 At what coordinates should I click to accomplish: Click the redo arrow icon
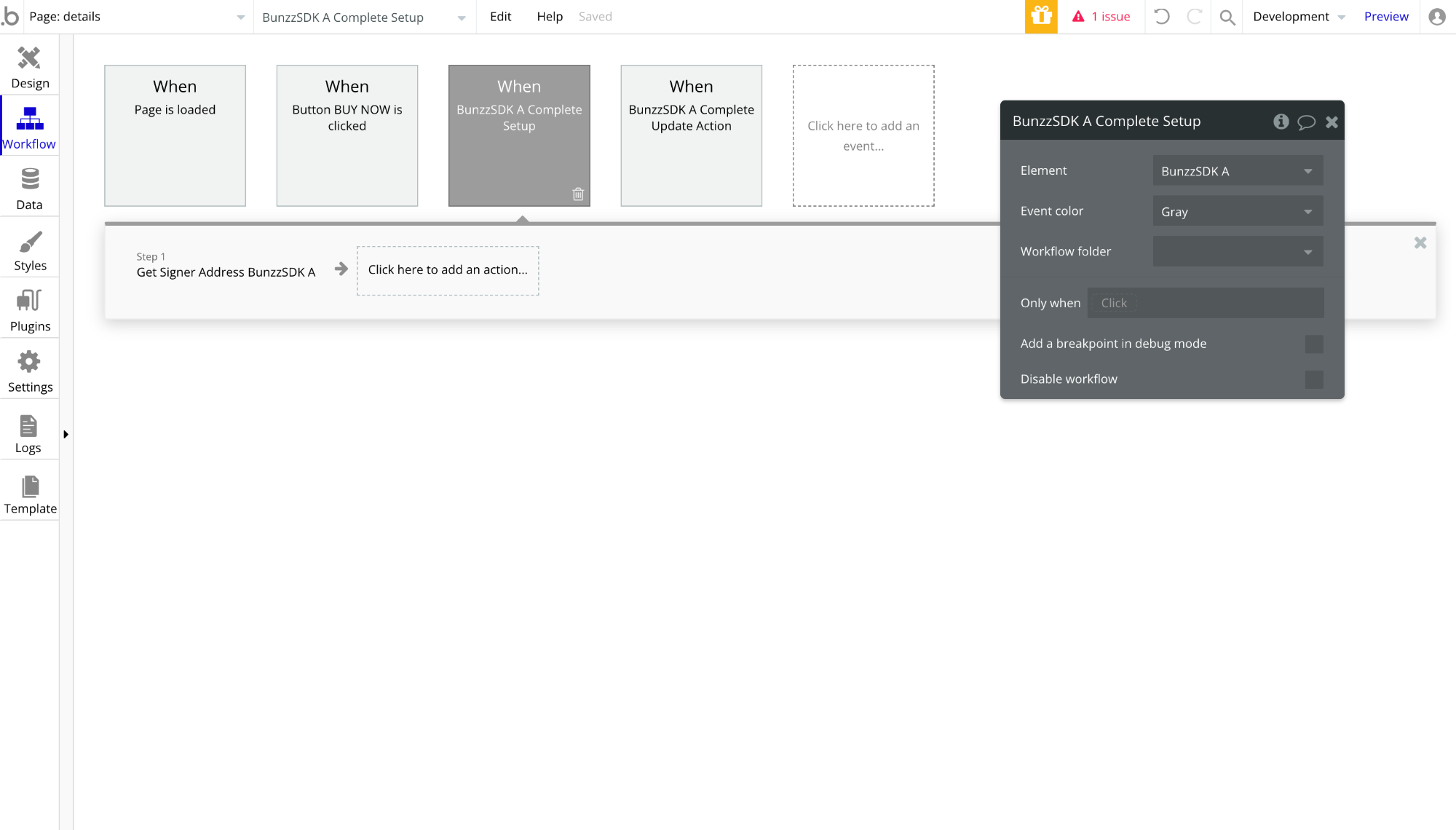[x=1195, y=16]
